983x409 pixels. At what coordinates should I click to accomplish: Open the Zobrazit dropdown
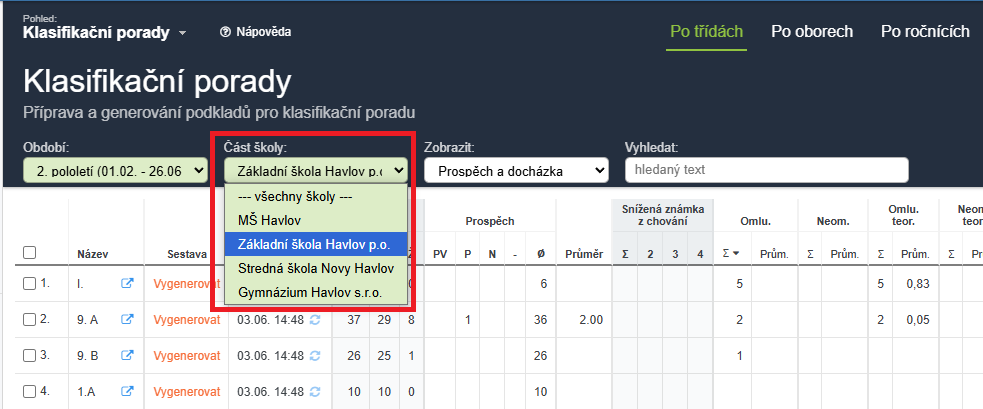click(x=516, y=170)
